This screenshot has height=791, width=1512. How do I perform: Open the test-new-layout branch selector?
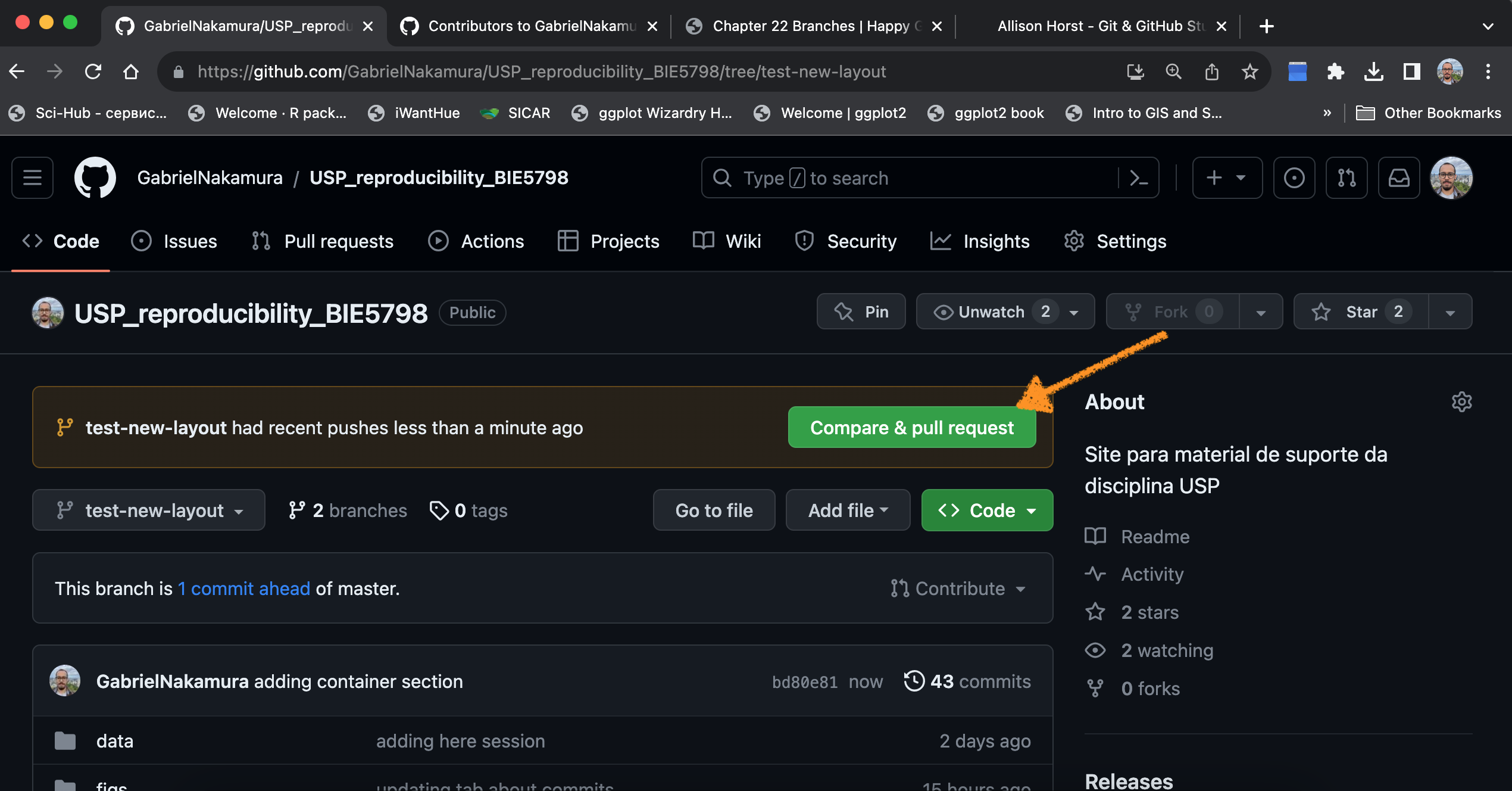pyautogui.click(x=149, y=510)
